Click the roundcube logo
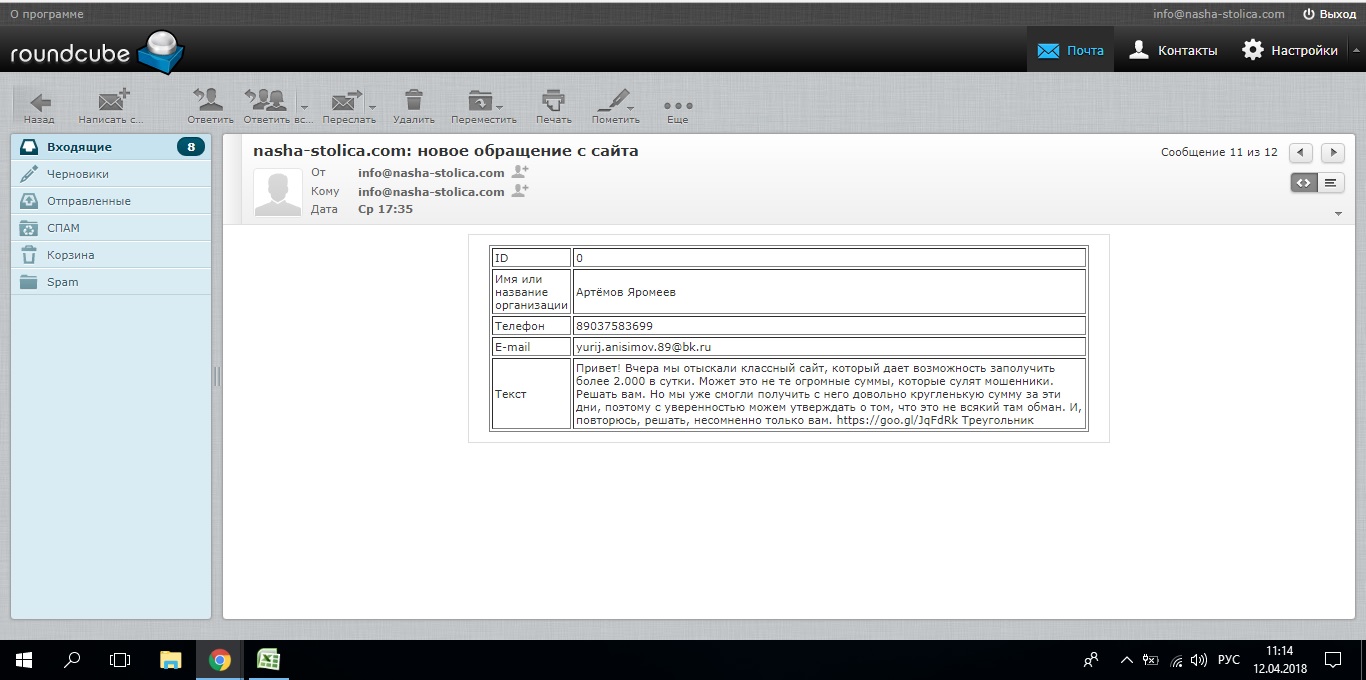This screenshot has height=680, width=1366. point(96,53)
